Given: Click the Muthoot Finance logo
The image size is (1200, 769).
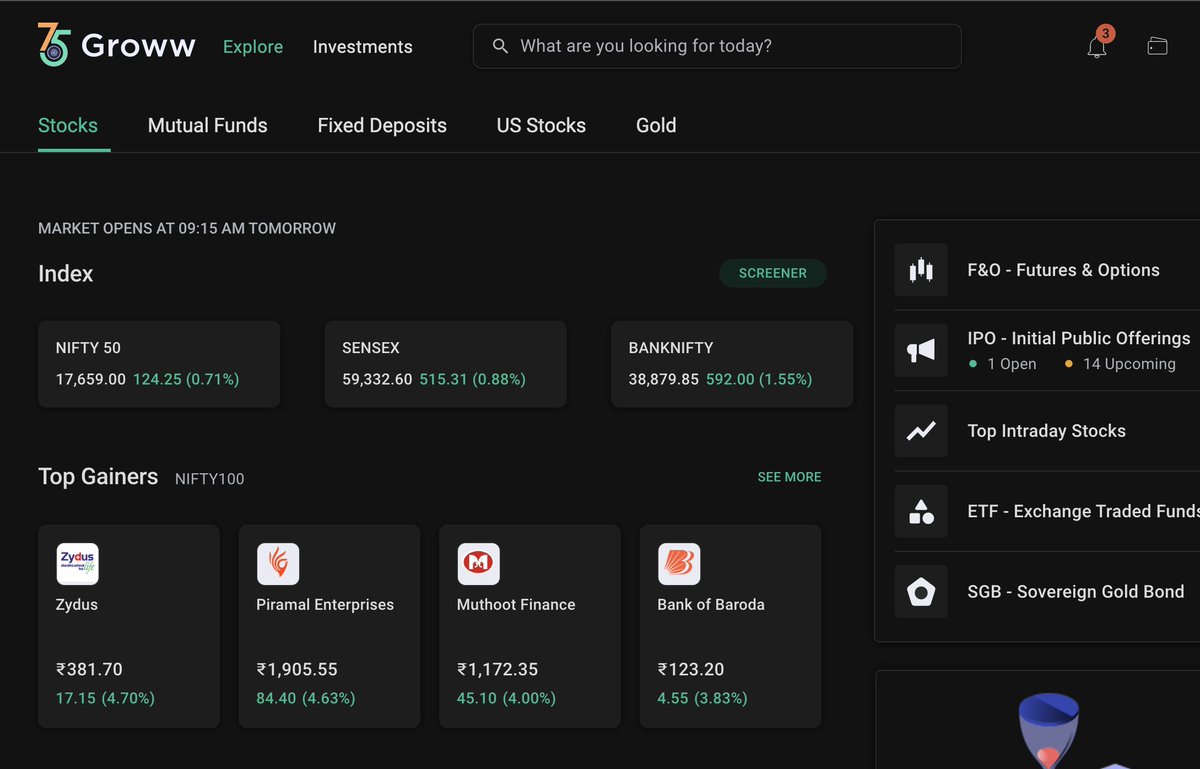Looking at the screenshot, I should 478,564.
